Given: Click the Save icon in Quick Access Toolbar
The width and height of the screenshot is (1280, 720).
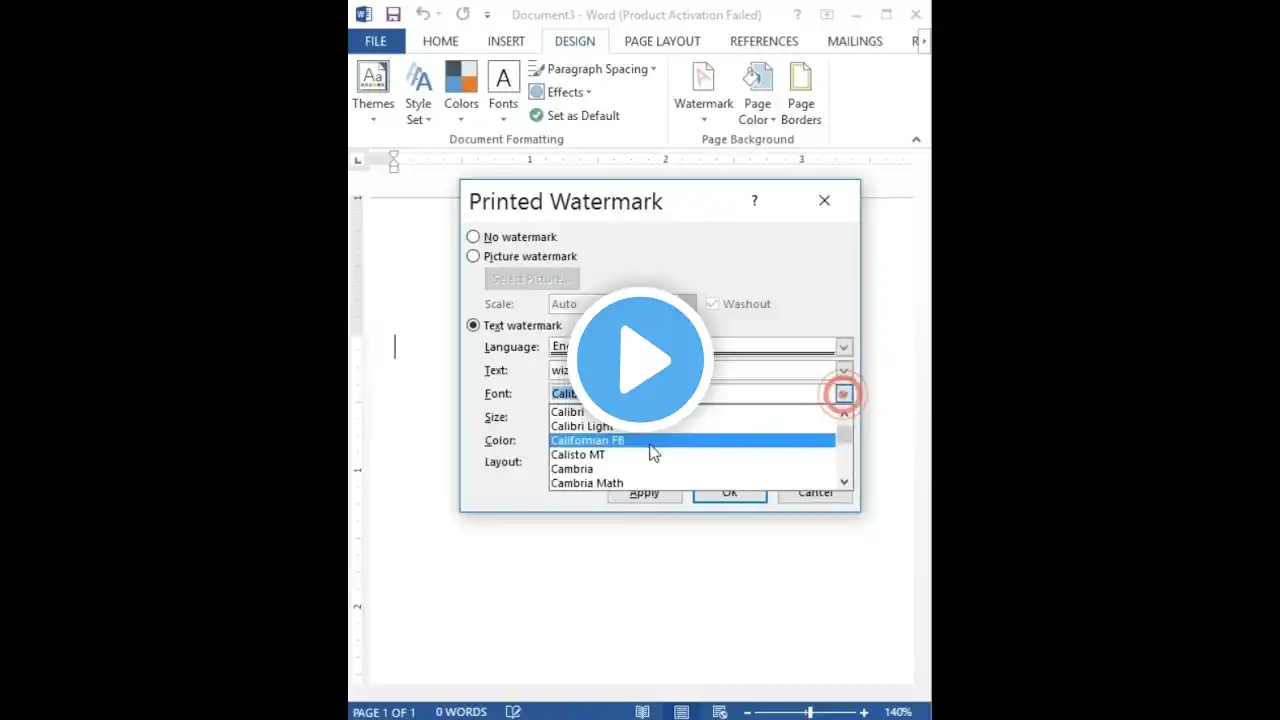Looking at the screenshot, I should pyautogui.click(x=393, y=14).
